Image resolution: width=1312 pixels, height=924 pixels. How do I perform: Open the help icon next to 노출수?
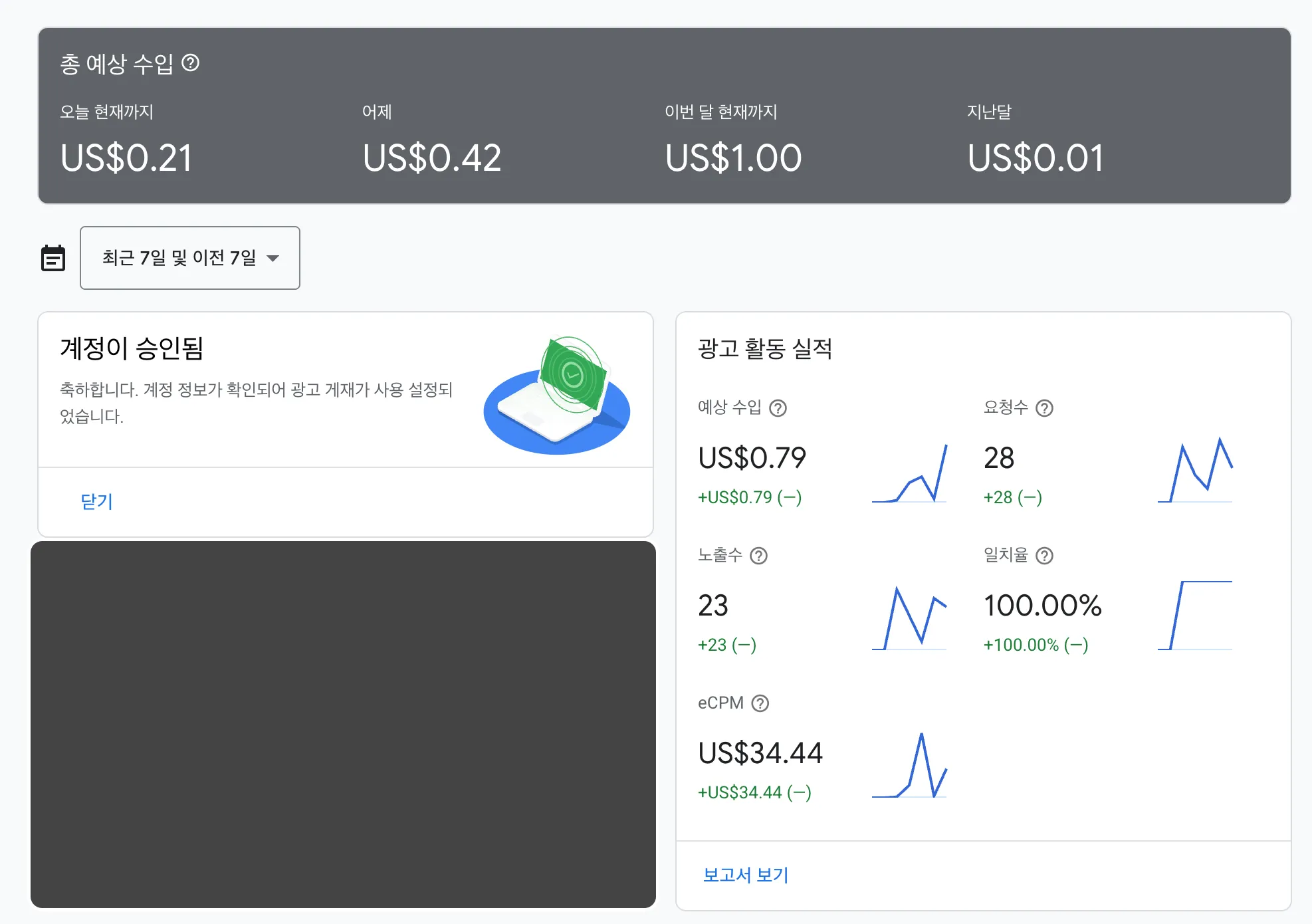pyautogui.click(x=758, y=556)
